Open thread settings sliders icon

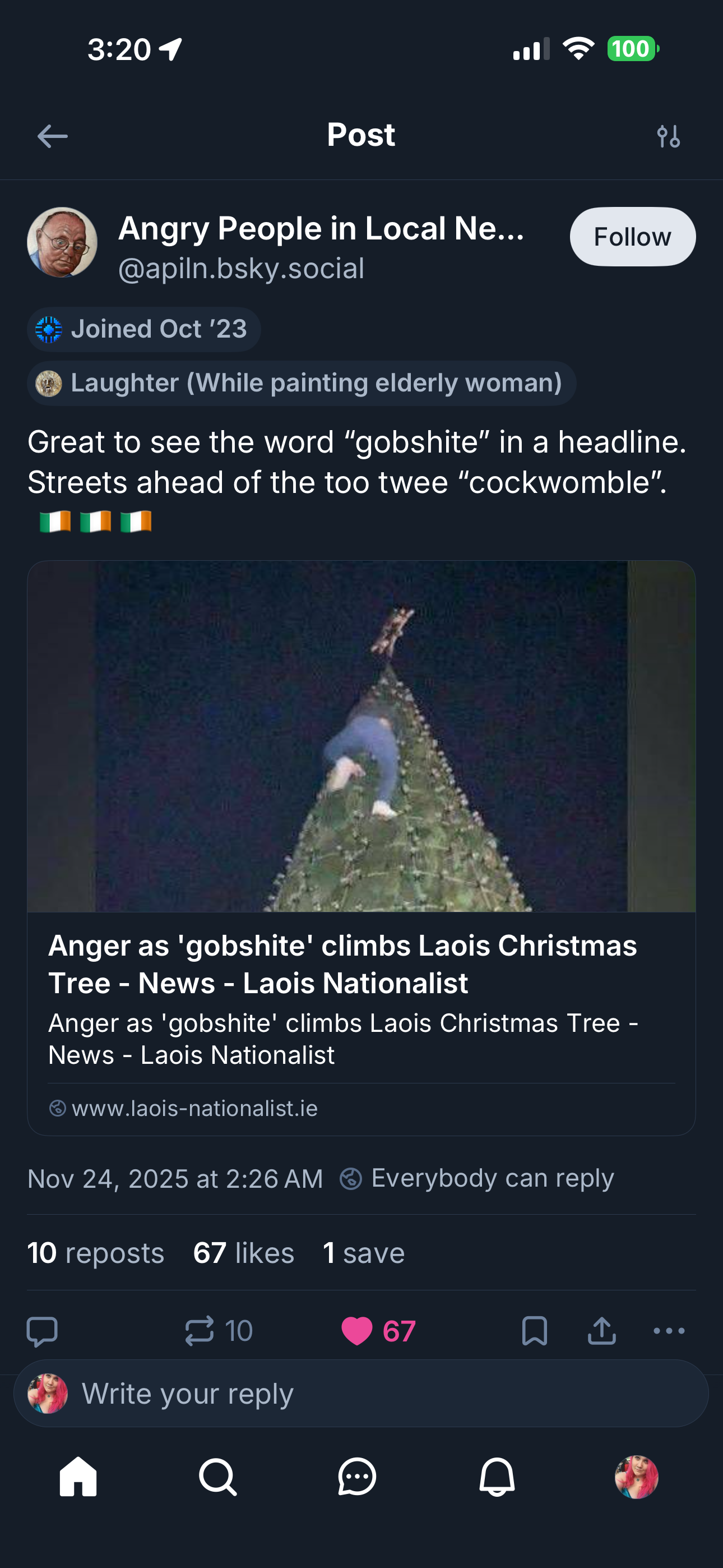pos(668,136)
